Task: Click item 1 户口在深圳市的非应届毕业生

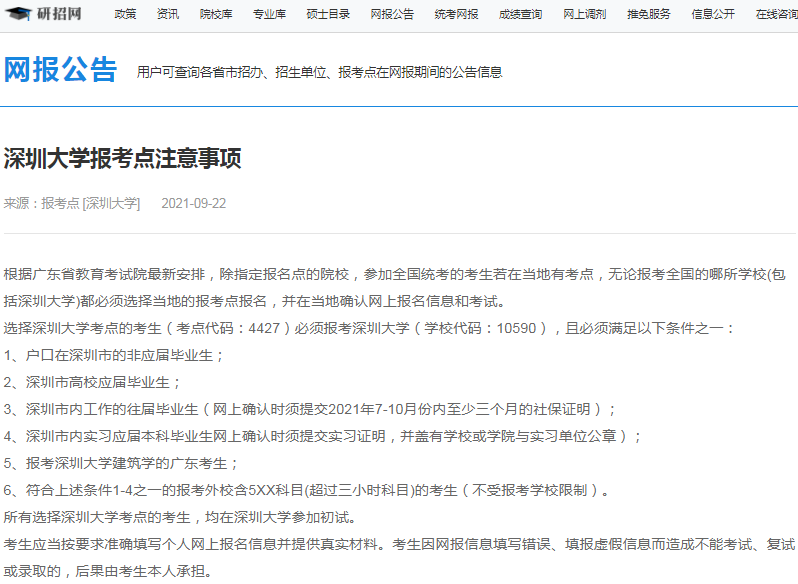Action: click(113, 355)
